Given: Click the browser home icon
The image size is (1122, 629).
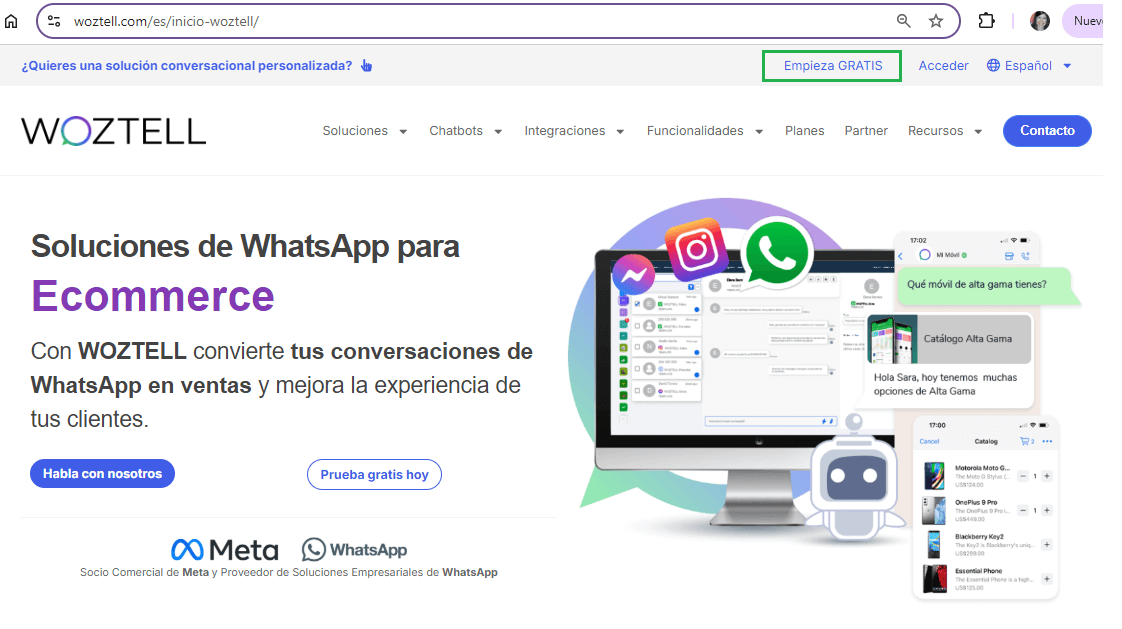Looking at the screenshot, I should click(11, 21).
